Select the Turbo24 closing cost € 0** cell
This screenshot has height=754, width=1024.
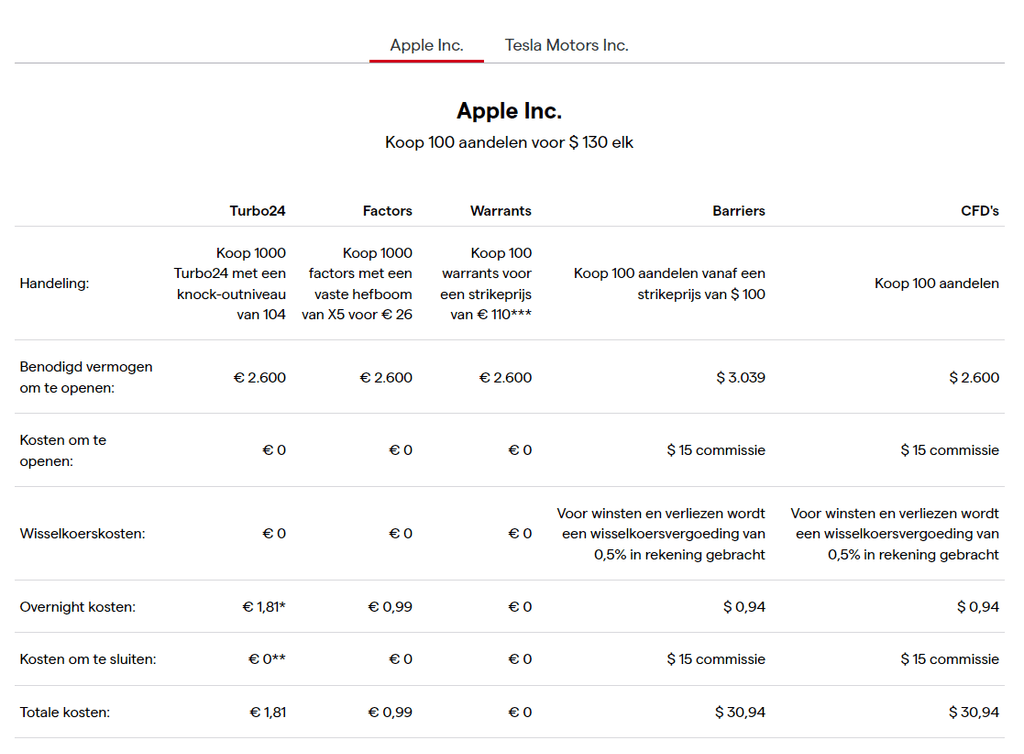(266, 660)
